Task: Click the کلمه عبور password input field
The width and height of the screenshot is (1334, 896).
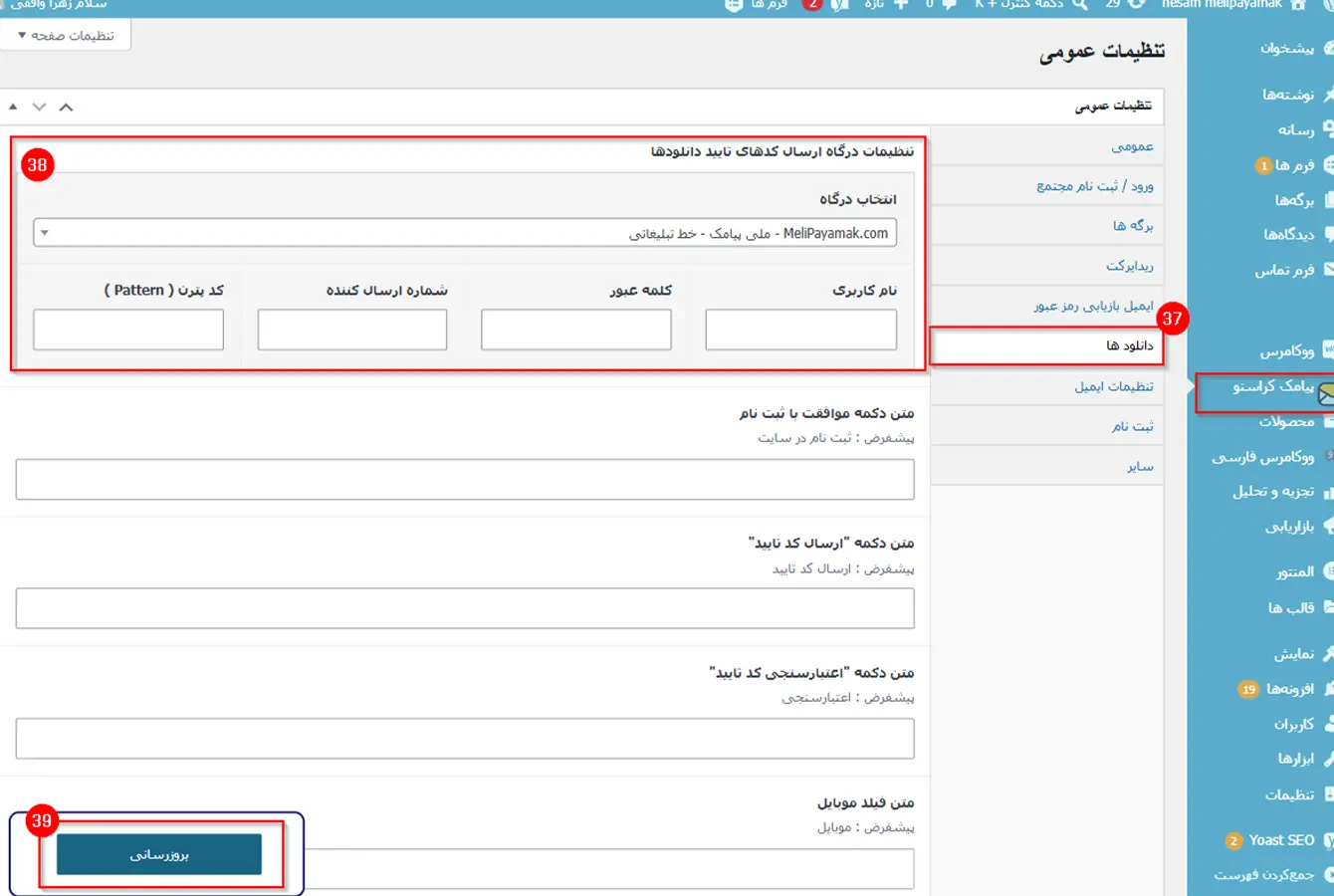Action: pos(576,330)
